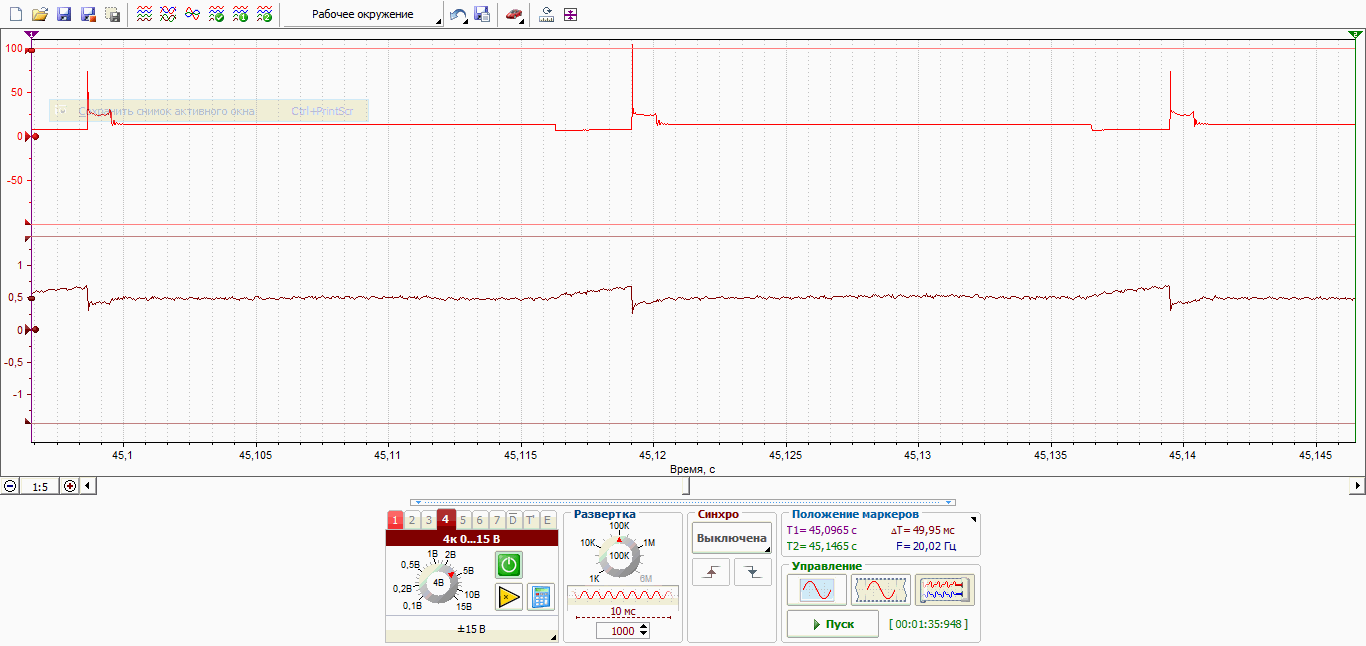Click the Развертка sample rate knob
Screen dimensions: 1366x646
pos(619,554)
